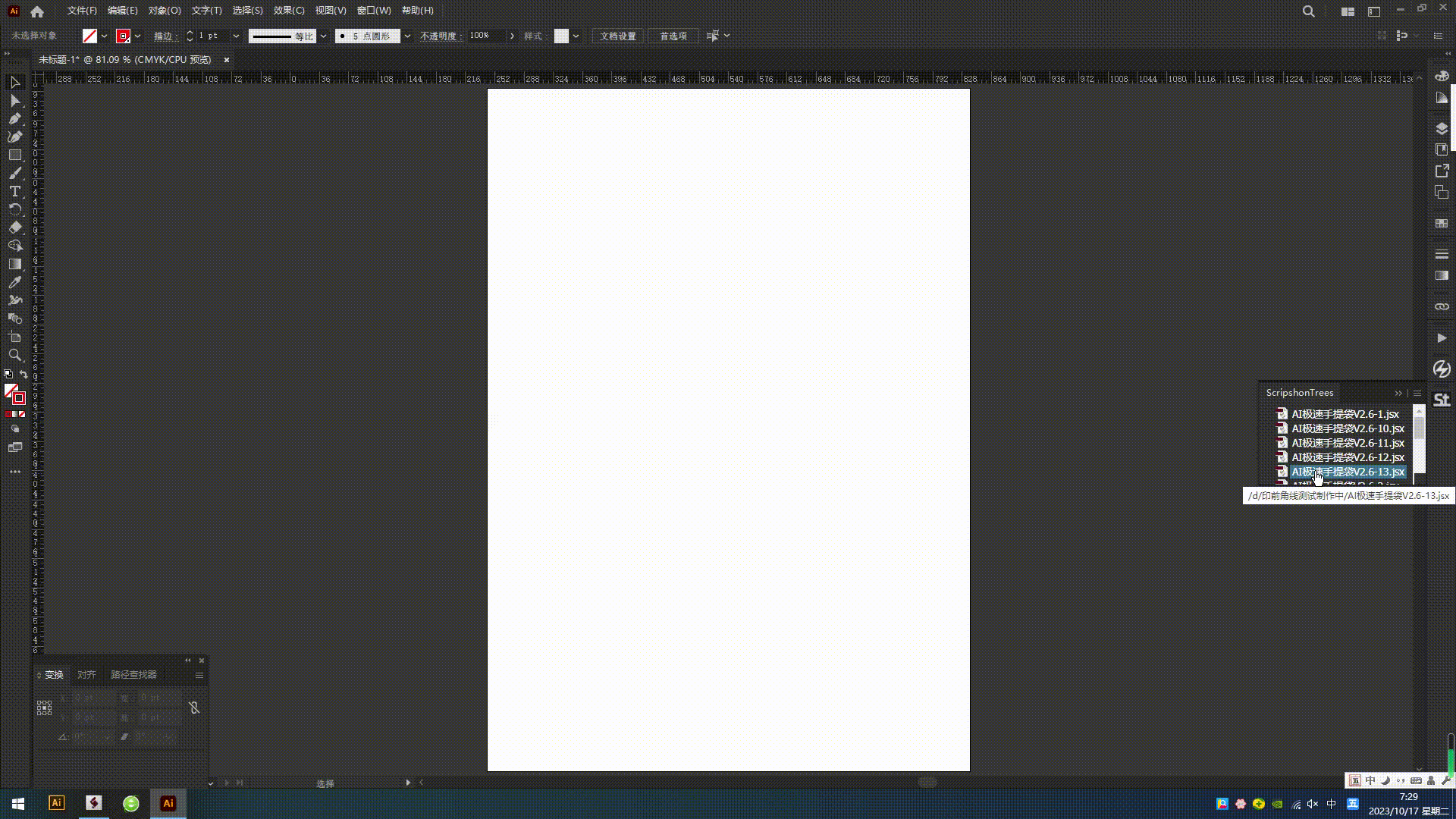Toggle constrain width and height proportions

tap(194, 708)
